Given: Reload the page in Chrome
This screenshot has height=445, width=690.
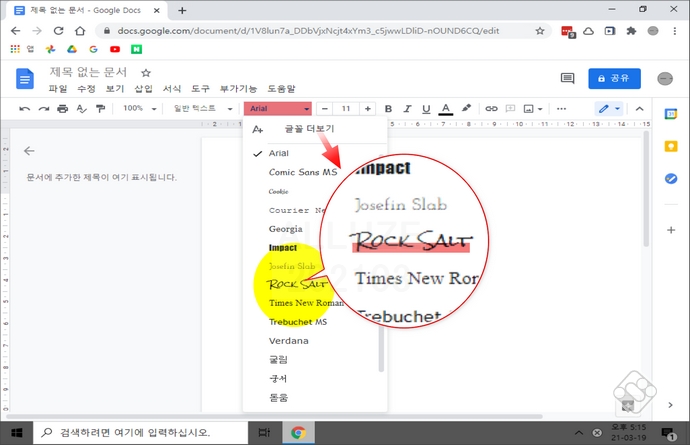Looking at the screenshot, I should click(59, 31).
